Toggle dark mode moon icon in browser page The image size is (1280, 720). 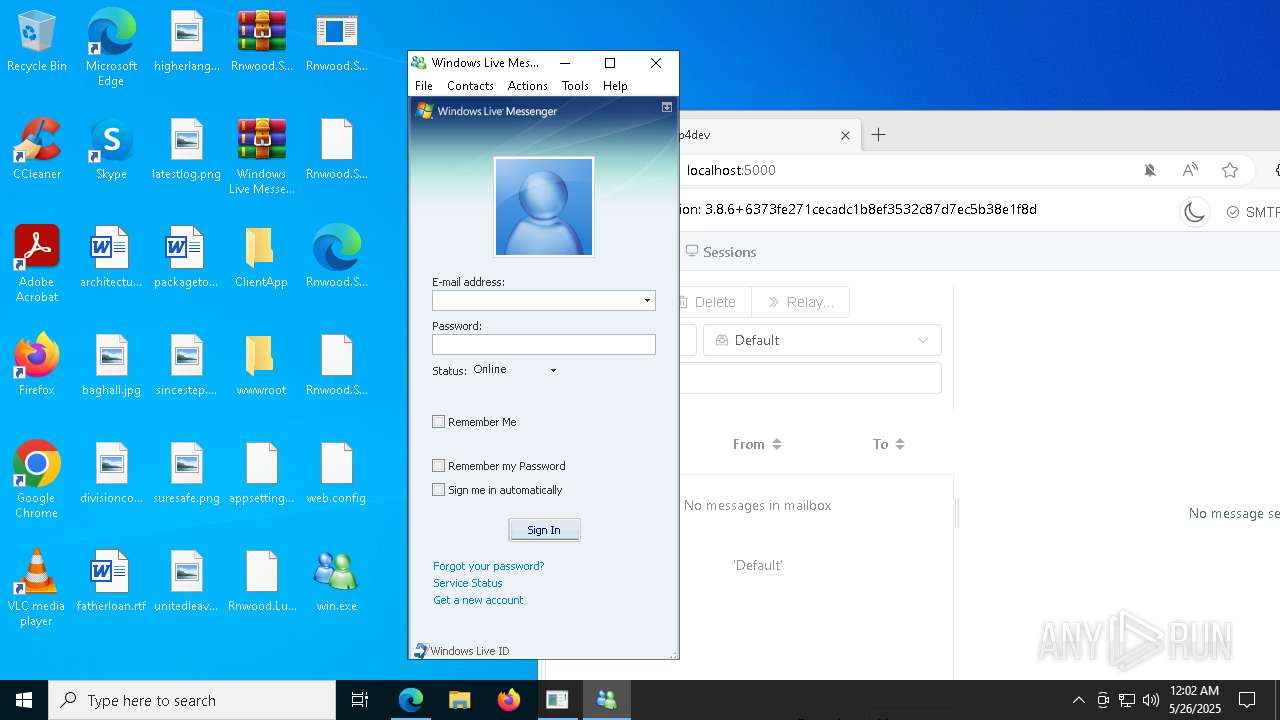click(x=1194, y=211)
